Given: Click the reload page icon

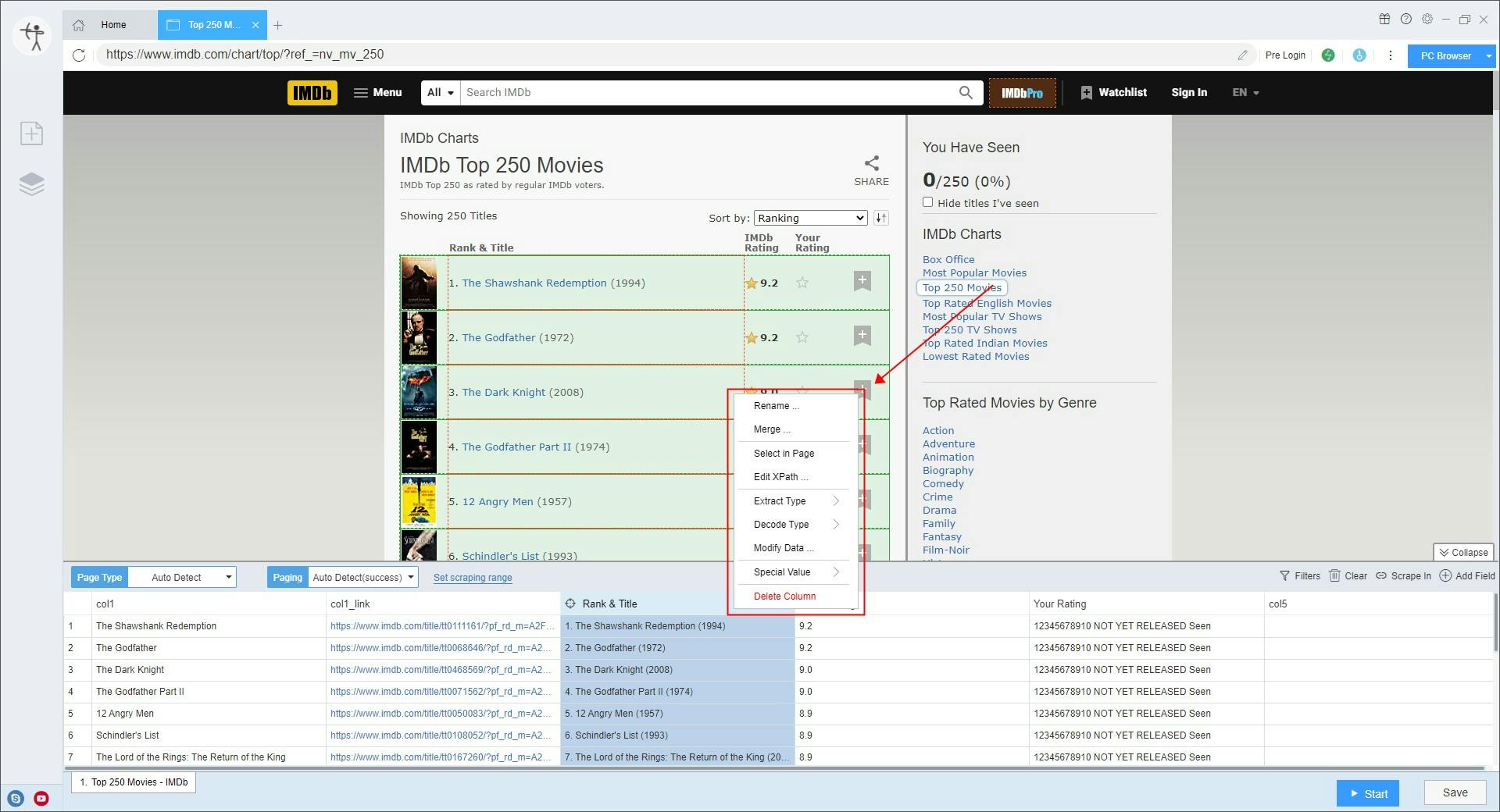Looking at the screenshot, I should pyautogui.click(x=79, y=55).
